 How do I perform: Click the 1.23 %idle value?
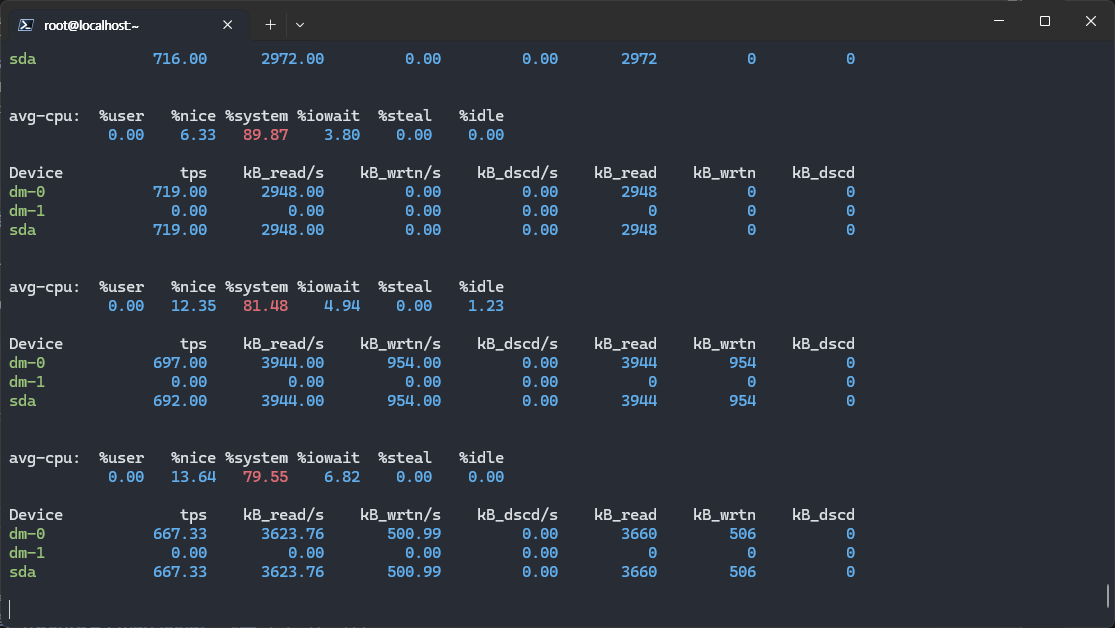click(x=485, y=306)
